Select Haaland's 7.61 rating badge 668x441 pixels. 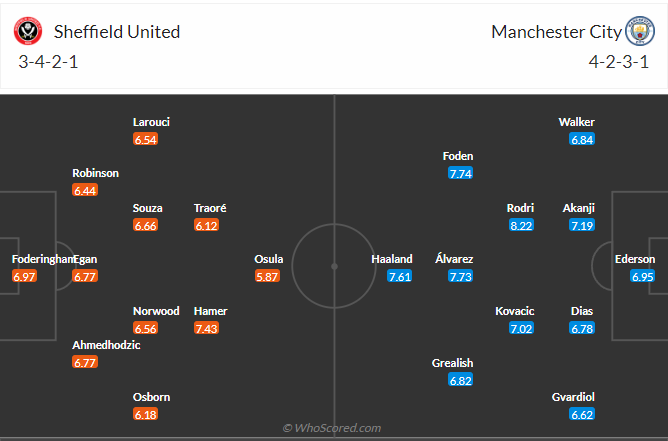pyautogui.click(x=400, y=276)
